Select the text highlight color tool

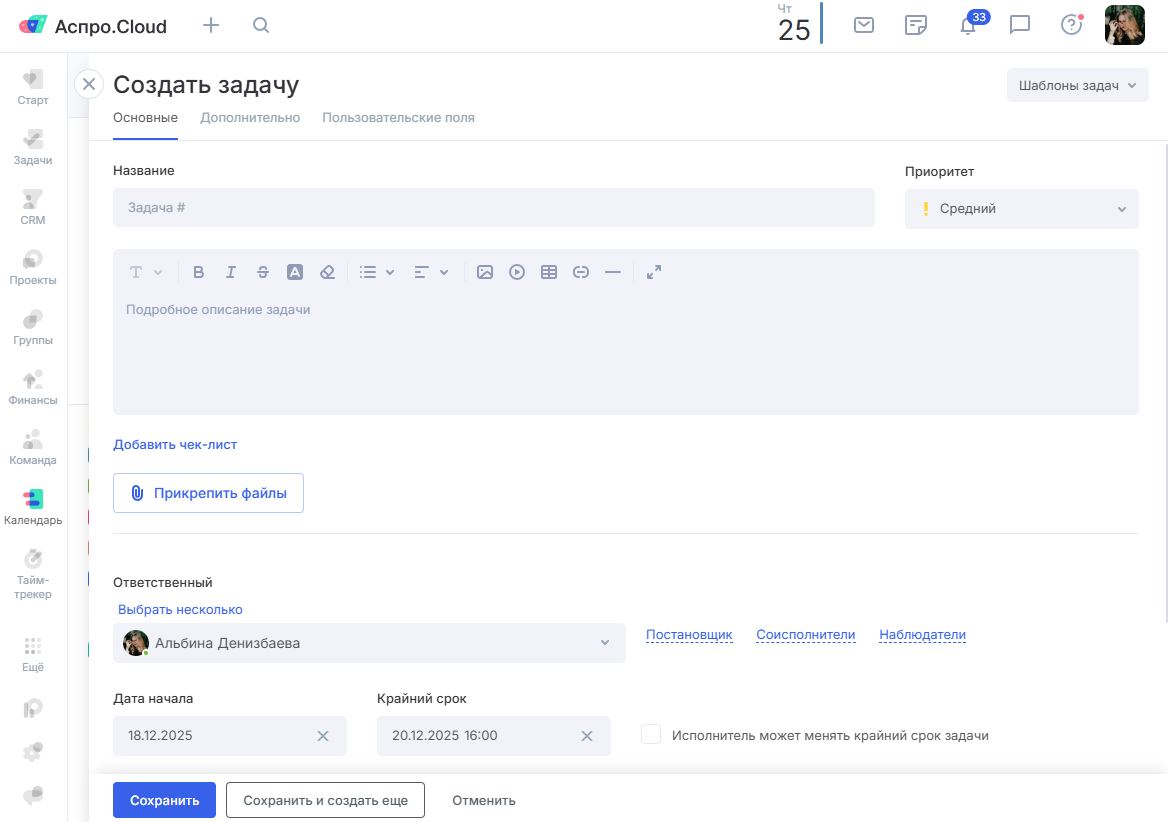[x=295, y=272]
